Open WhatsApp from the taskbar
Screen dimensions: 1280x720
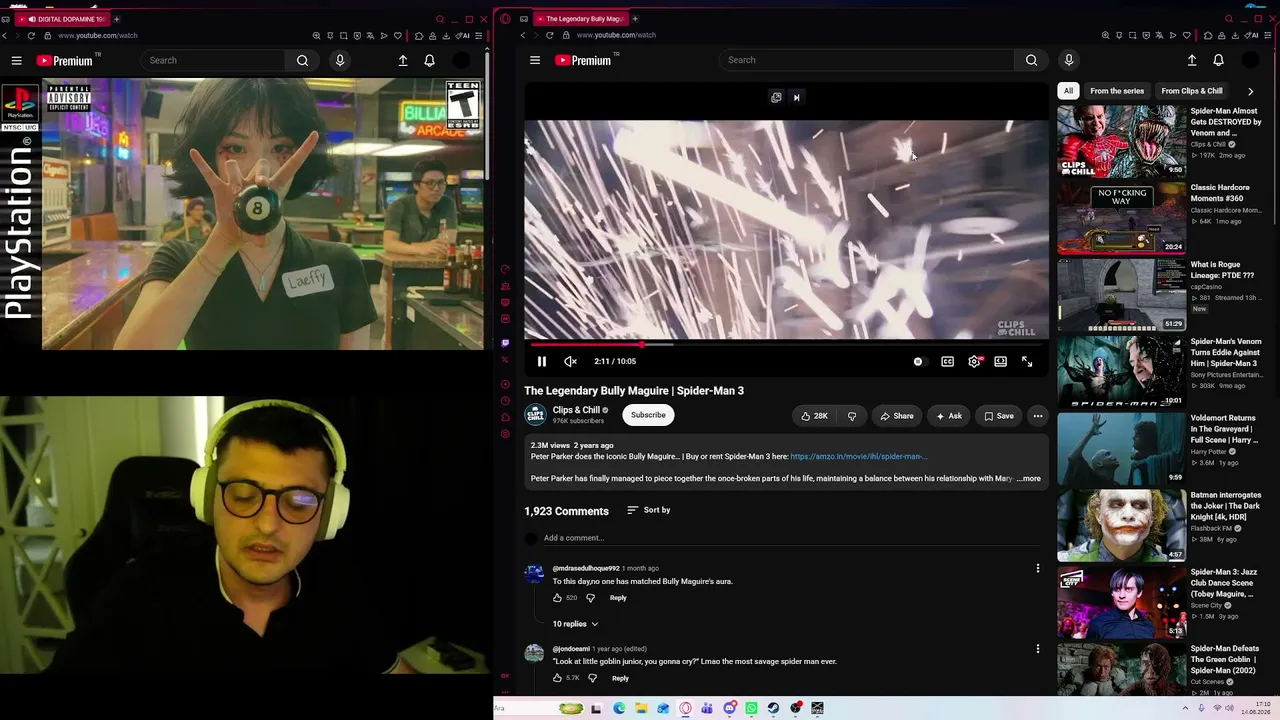click(751, 708)
